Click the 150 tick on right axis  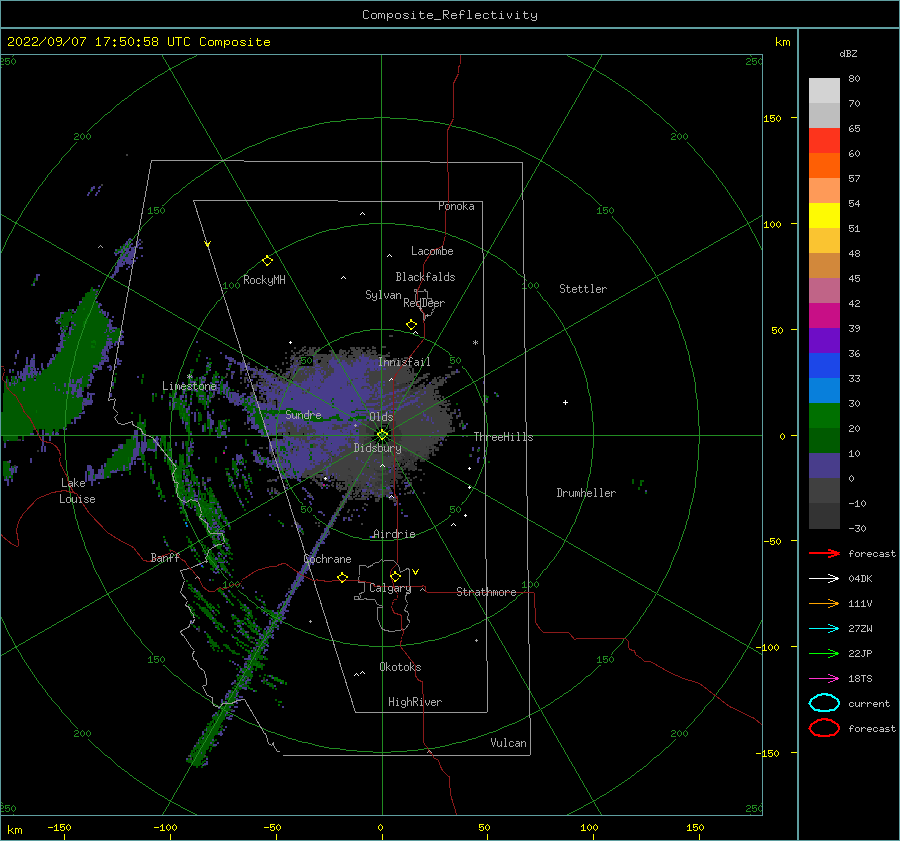pyautogui.click(x=772, y=118)
